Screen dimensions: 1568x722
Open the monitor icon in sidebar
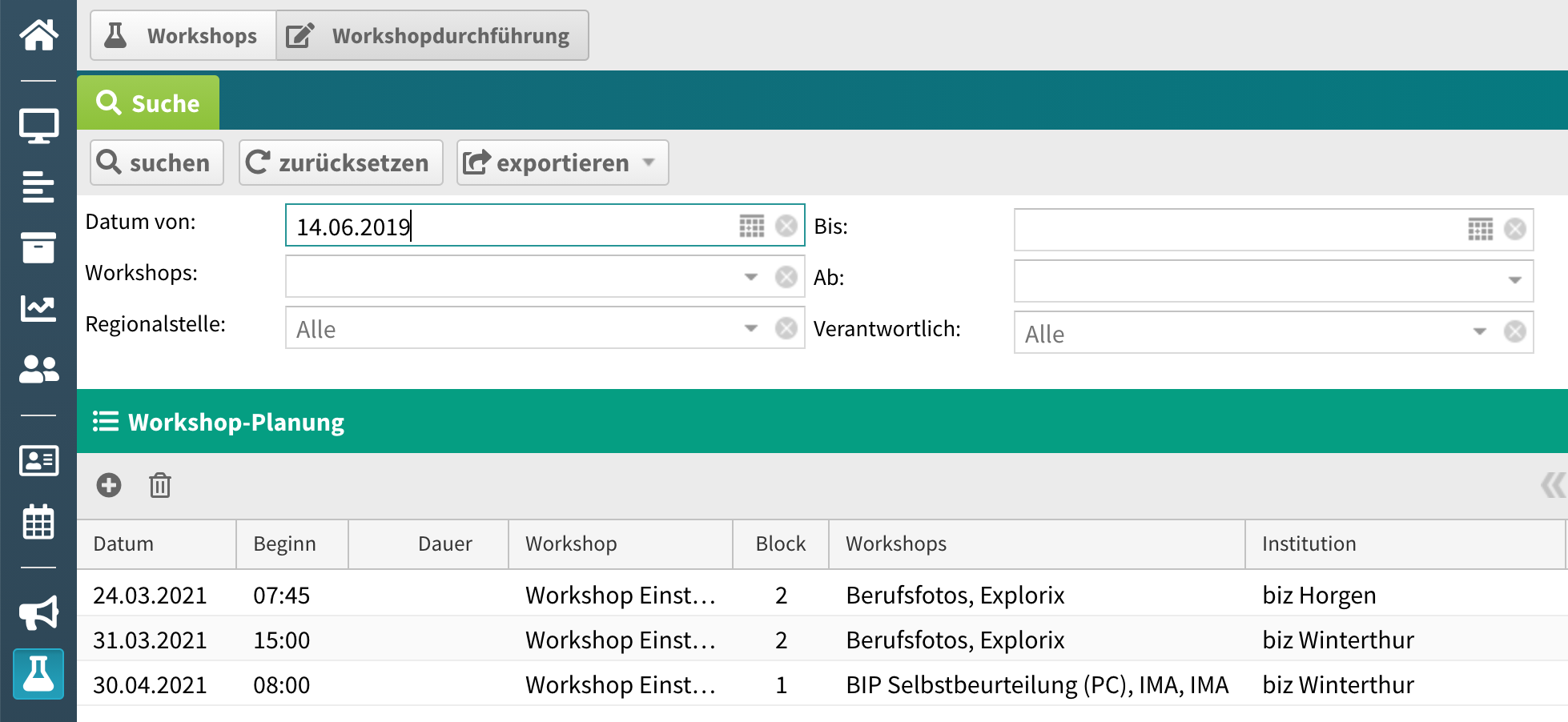(x=38, y=126)
